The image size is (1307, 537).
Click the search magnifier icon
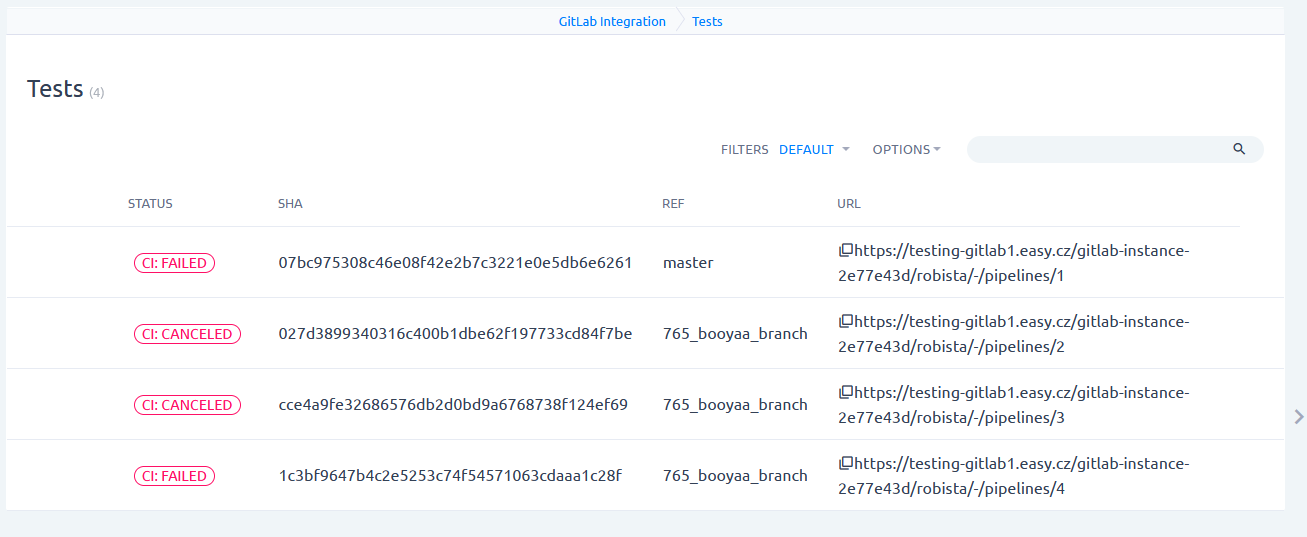[x=1239, y=149]
